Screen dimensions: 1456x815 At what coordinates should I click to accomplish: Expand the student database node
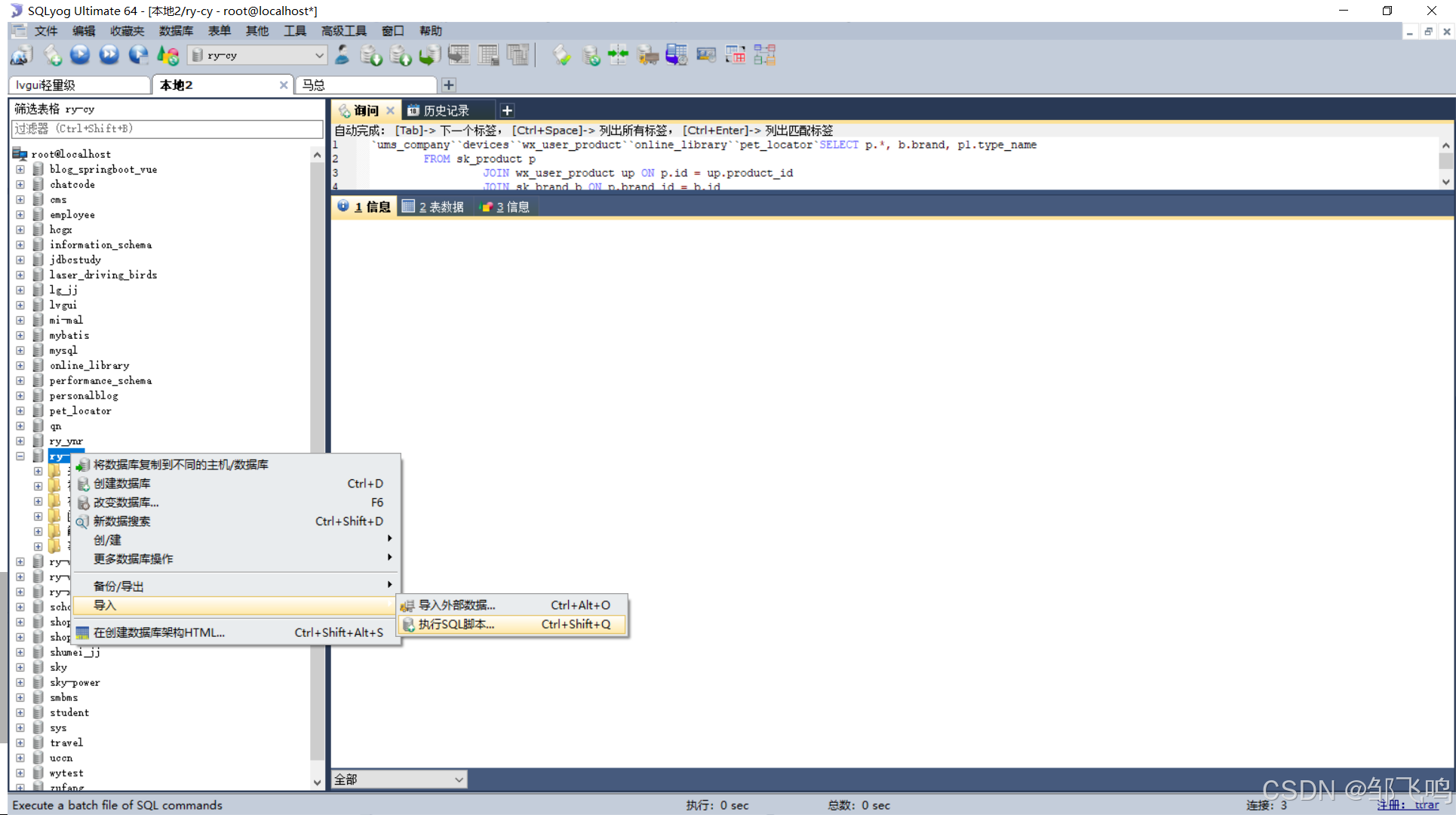click(20, 712)
